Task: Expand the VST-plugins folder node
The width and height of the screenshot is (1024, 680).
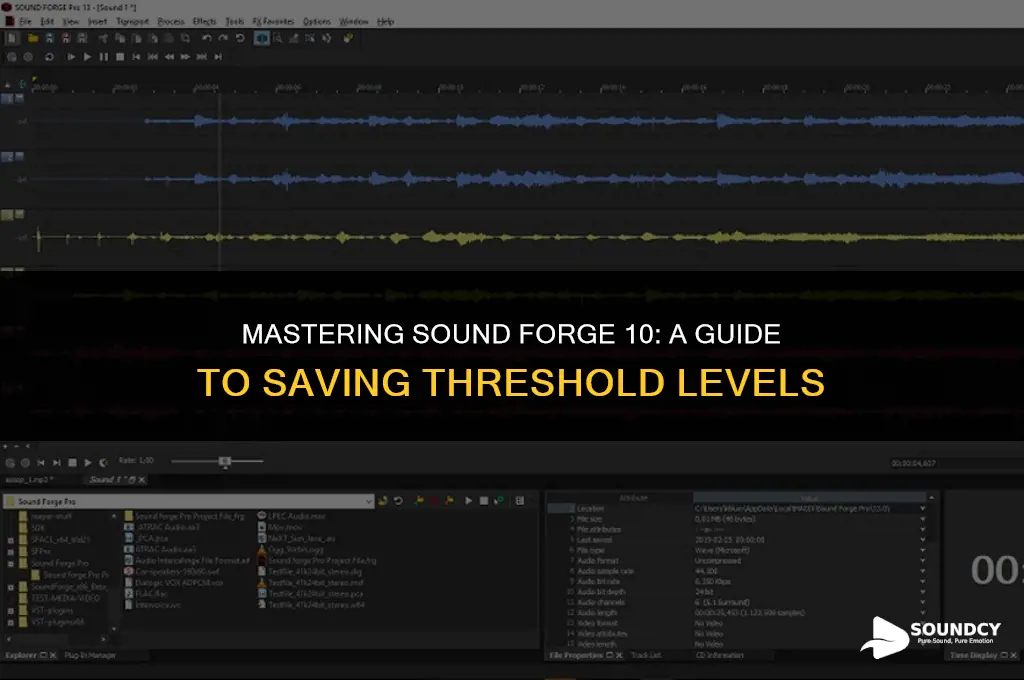Action: click(x=10, y=611)
